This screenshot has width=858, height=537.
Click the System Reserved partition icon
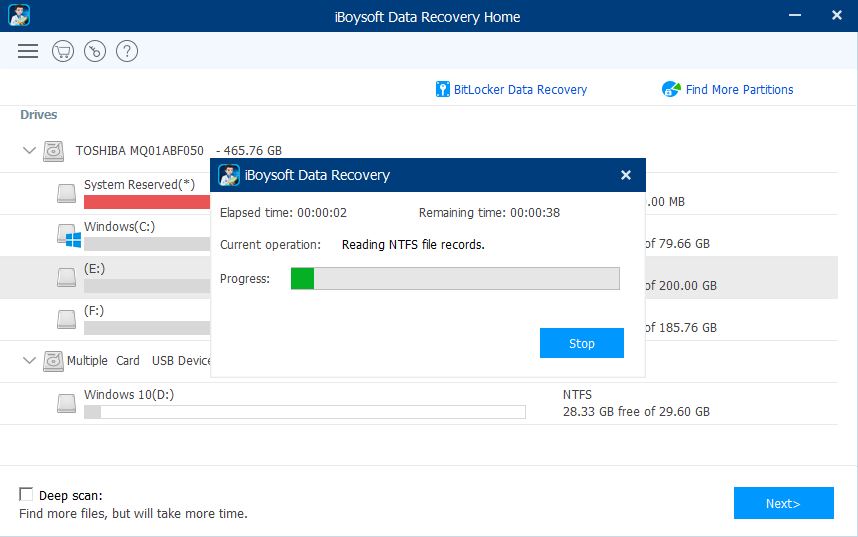click(x=67, y=193)
